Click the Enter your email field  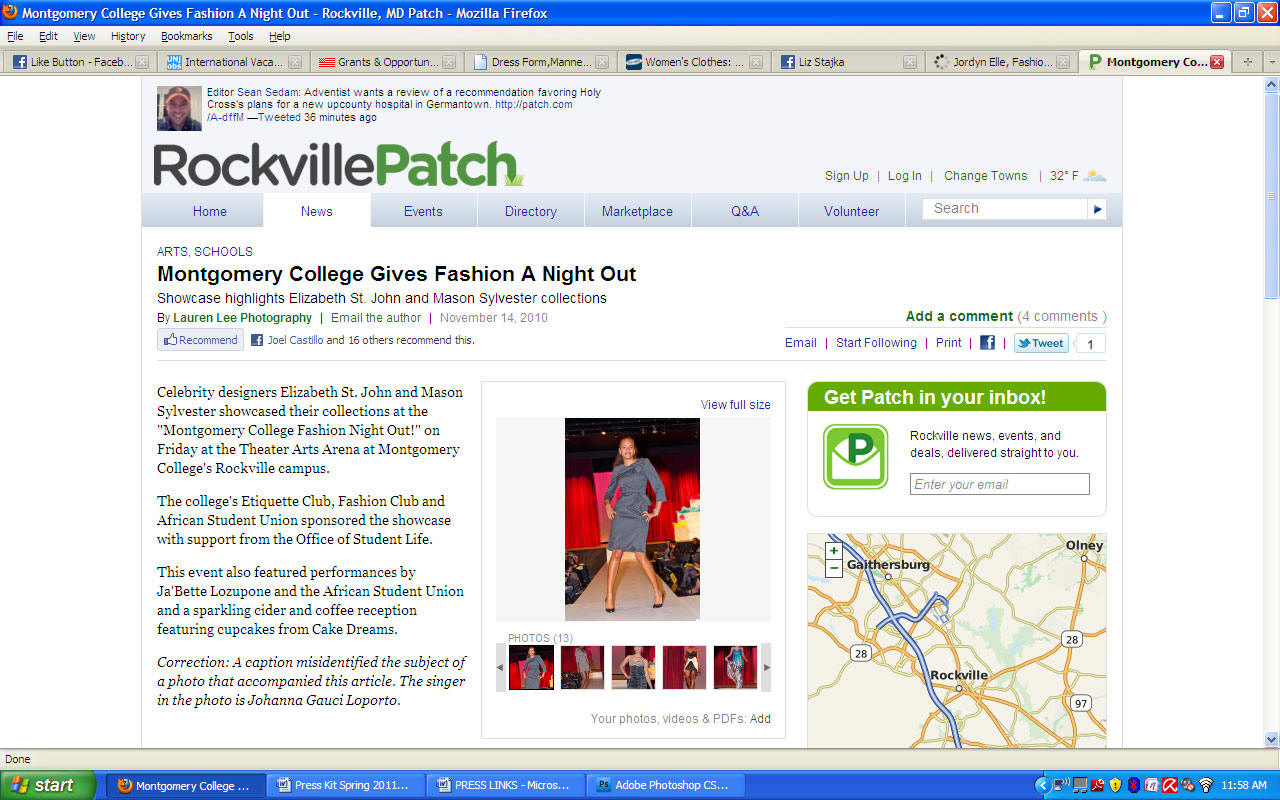pos(1000,484)
